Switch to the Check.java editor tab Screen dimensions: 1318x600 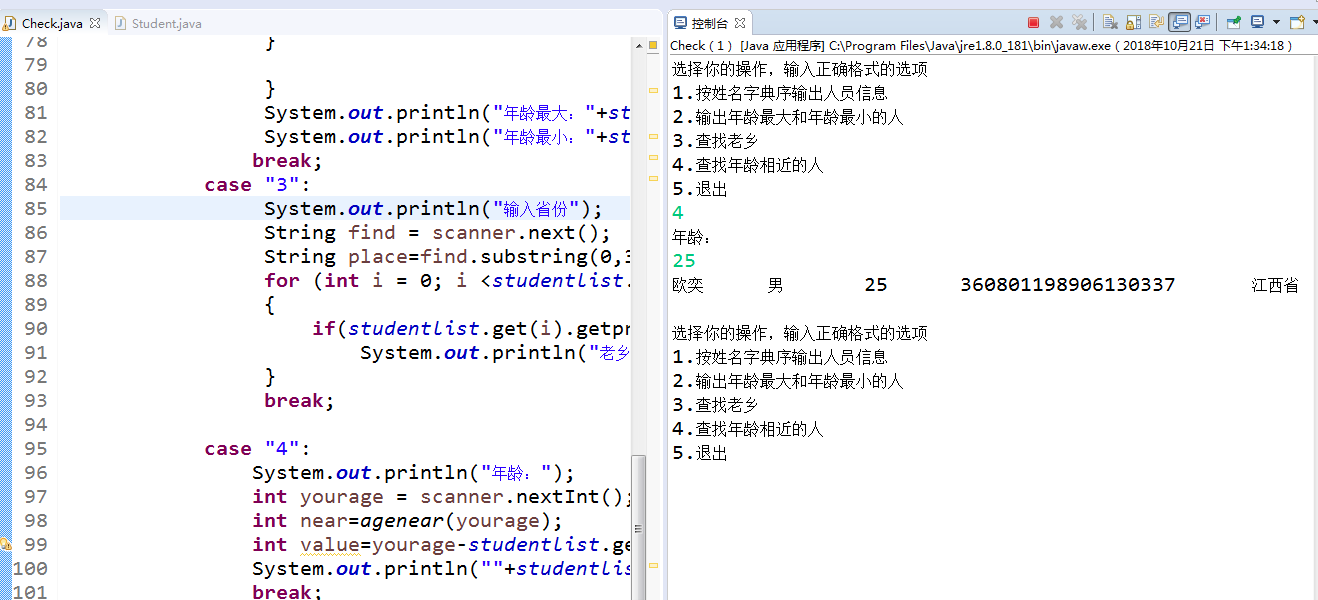pyautogui.click(x=52, y=23)
